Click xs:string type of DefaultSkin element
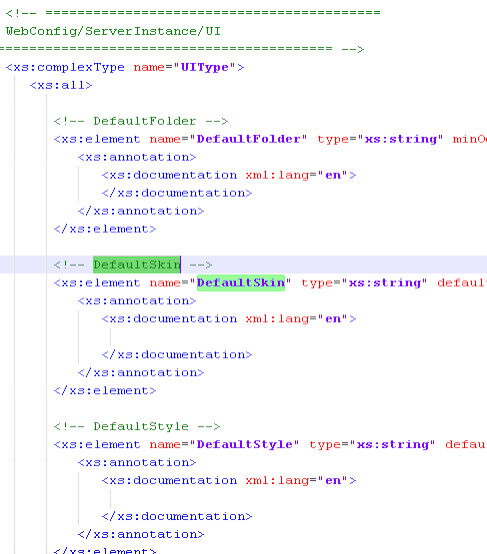This screenshot has height=554, width=487. coord(385,283)
